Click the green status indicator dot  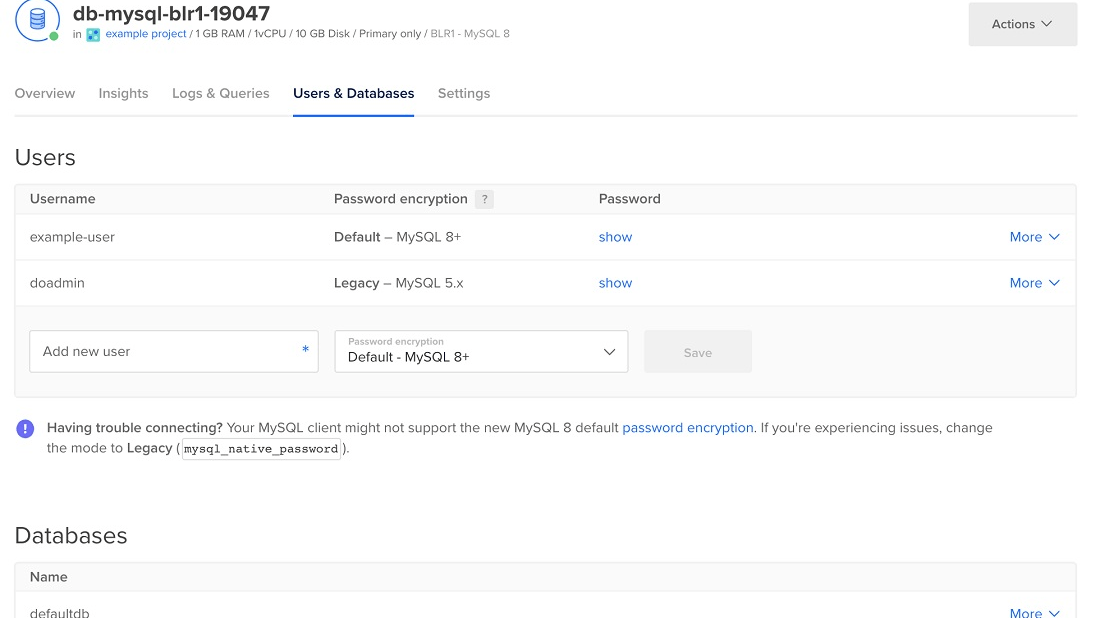(54, 36)
